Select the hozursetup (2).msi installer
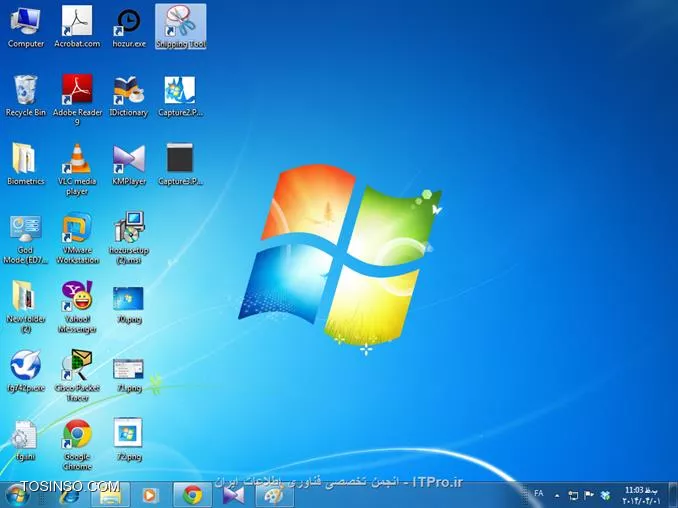This screenshot has height=508, width=678. tap(129, 238)
